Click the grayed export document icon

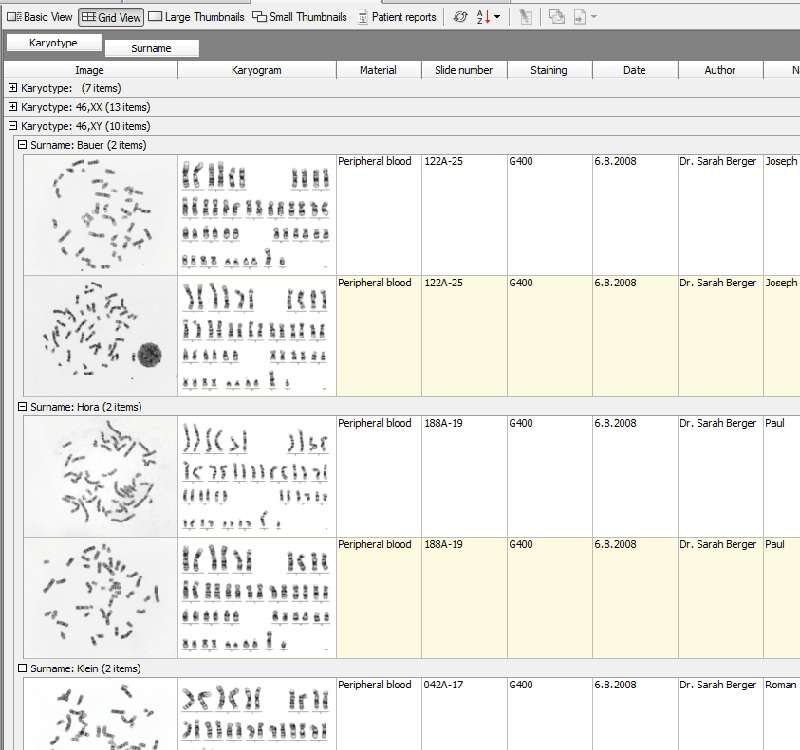[580, 17]
